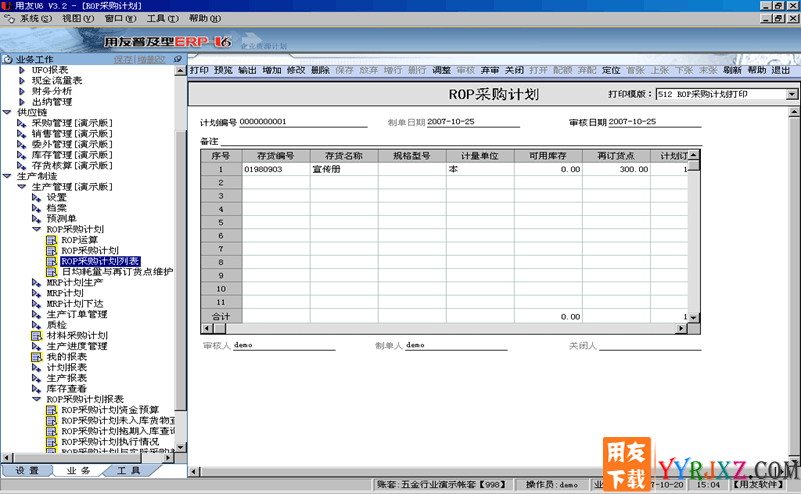Image resolution: width=801 pixels, height=494 pixels.
Task: Expand the MRP计划生产 node
Action: 36,283
